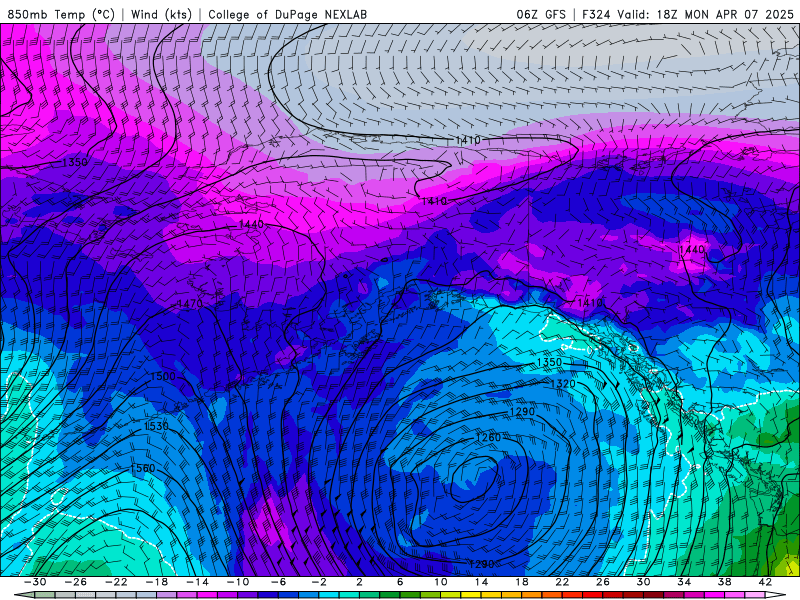Click the 1350 contour label beside the 1320 label
Image resolution: width=800 pixels, height=600 pixels.
tap(549, 362)
